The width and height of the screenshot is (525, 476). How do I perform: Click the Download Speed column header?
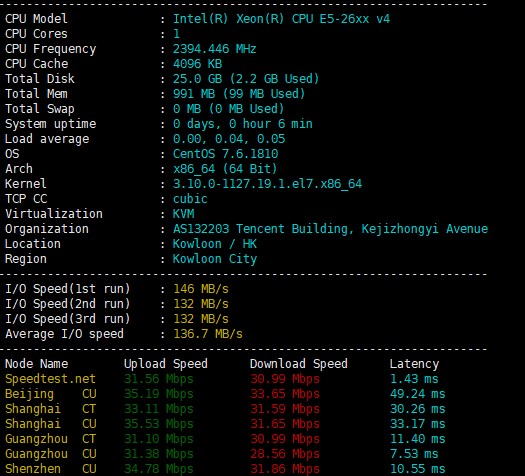tap(299, 364)
